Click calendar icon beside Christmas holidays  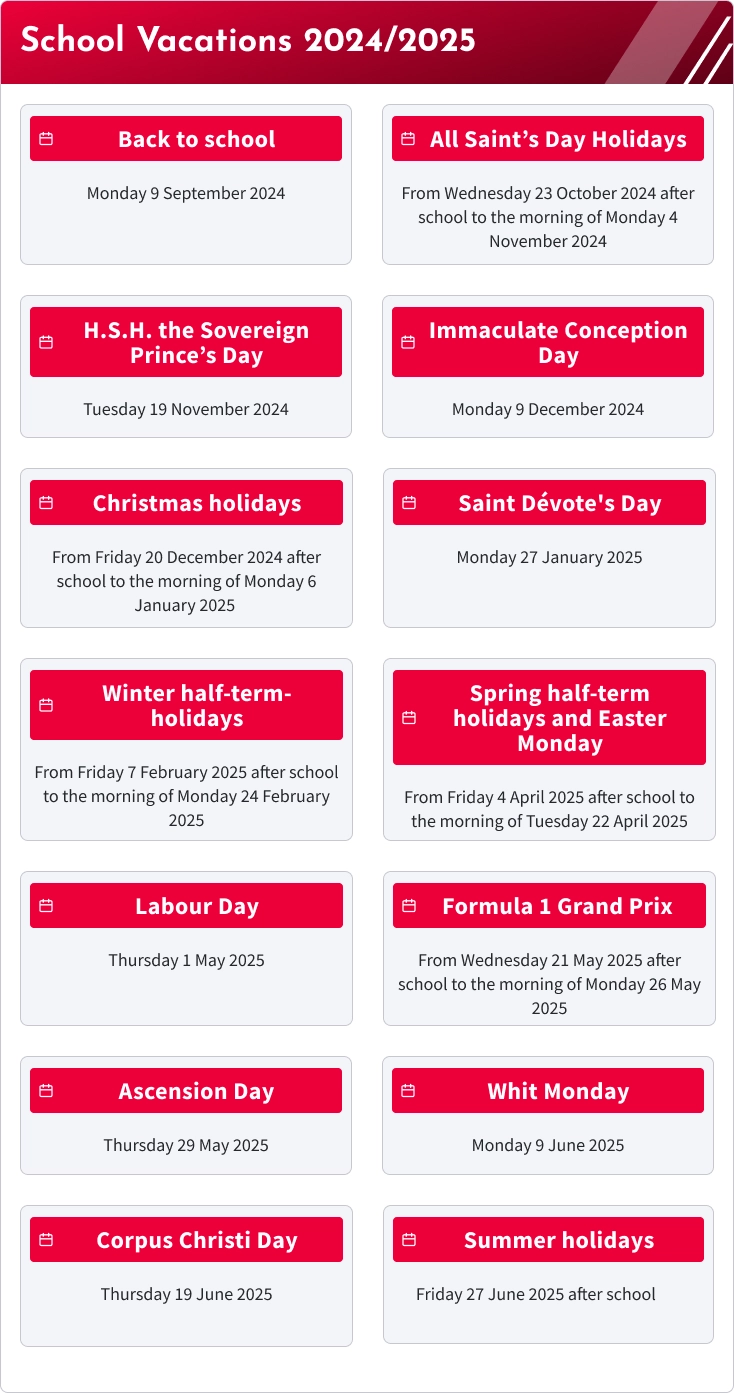coord(46,503)
